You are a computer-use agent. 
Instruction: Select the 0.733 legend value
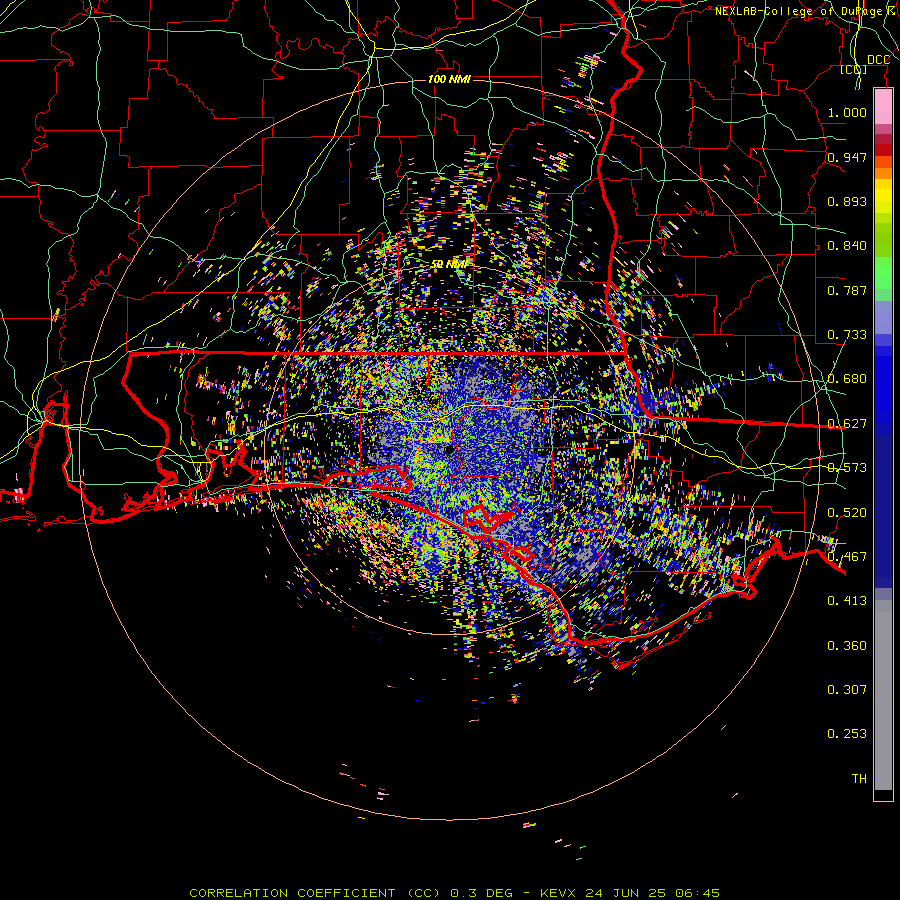click(x=847, y=335)
